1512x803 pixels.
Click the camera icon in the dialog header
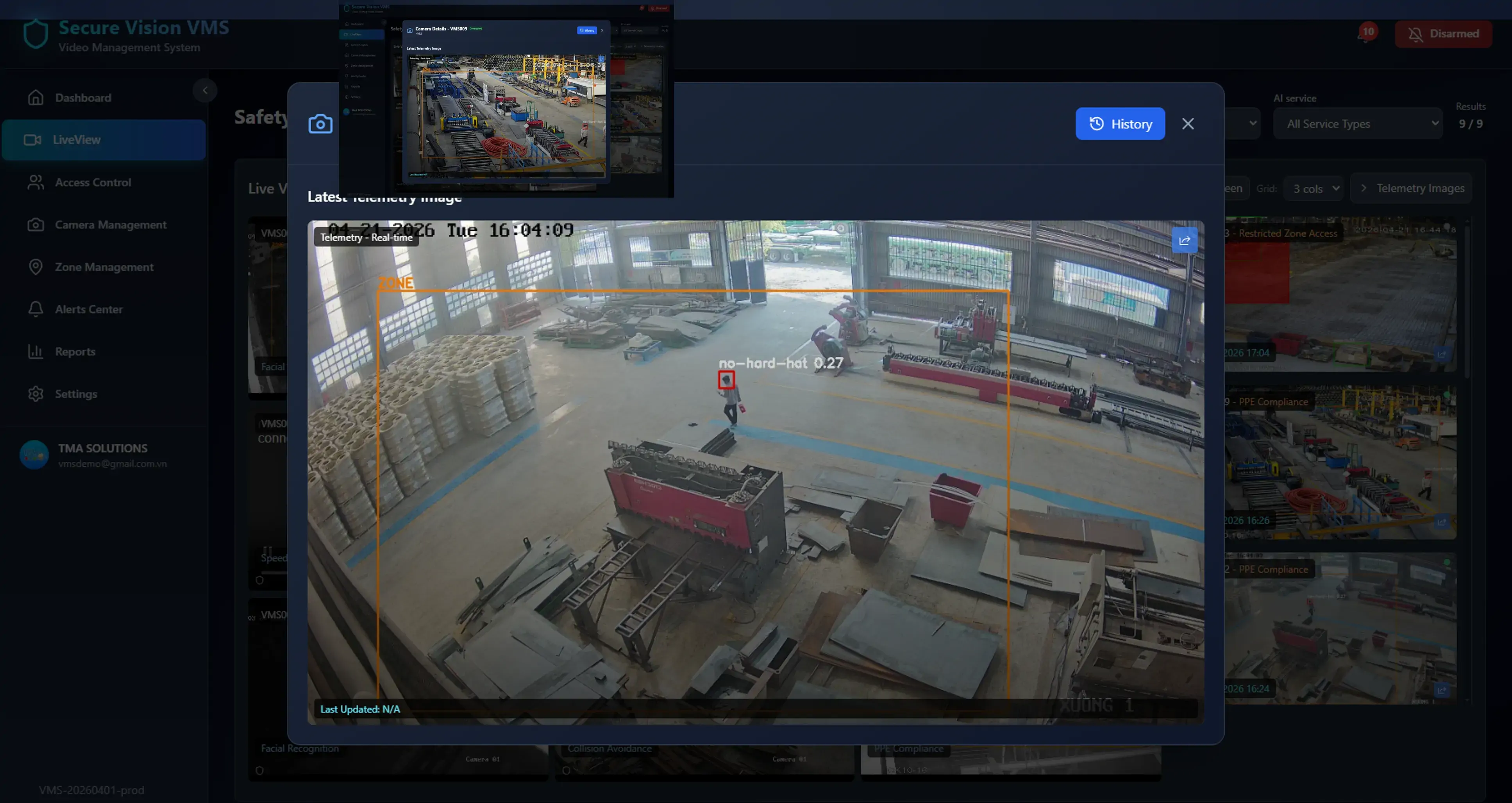320,124
